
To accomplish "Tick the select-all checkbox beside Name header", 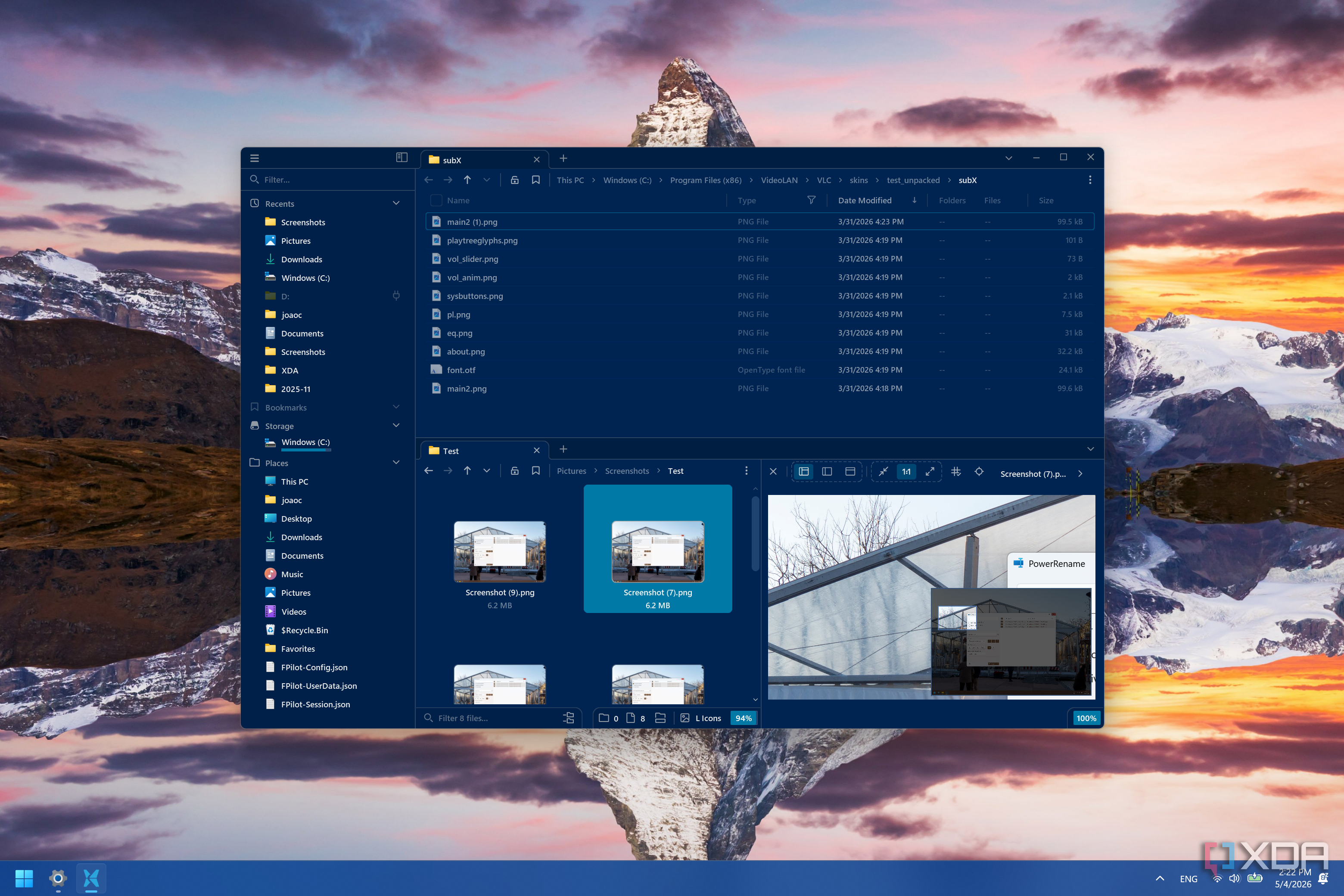I will click(x=436, y=201).
